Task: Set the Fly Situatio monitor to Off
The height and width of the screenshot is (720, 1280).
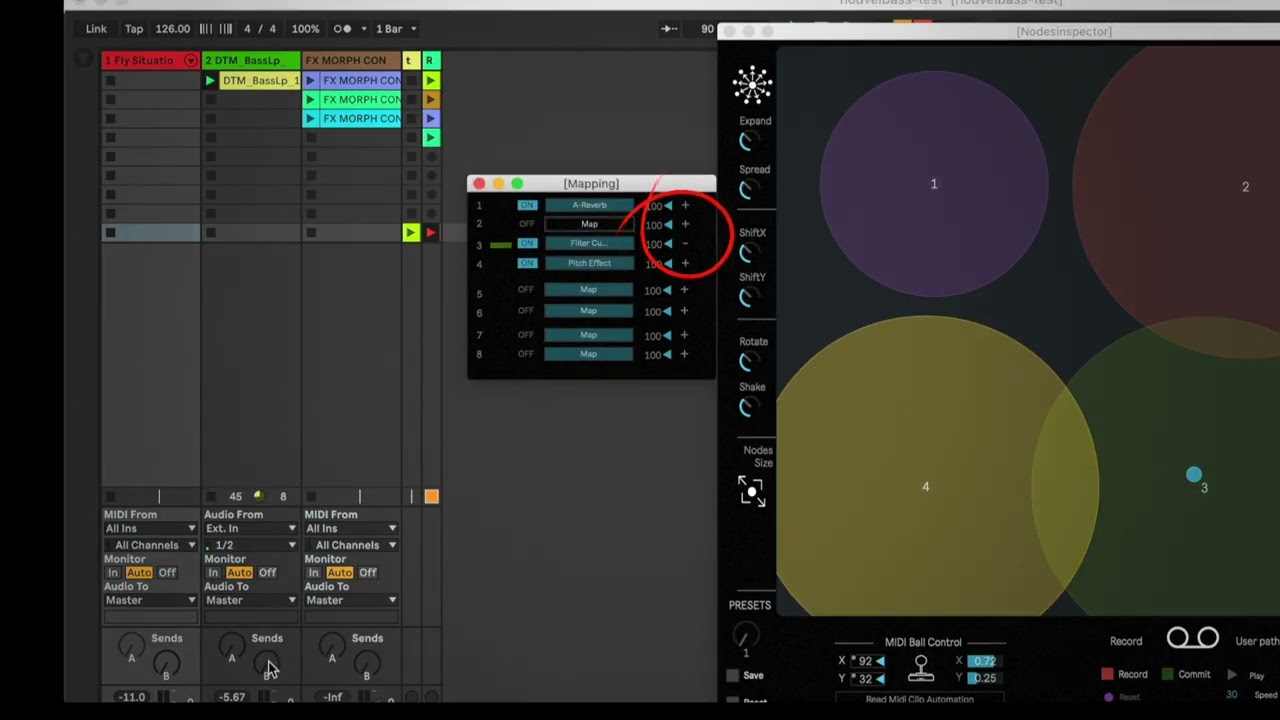Action: point(167,573)
